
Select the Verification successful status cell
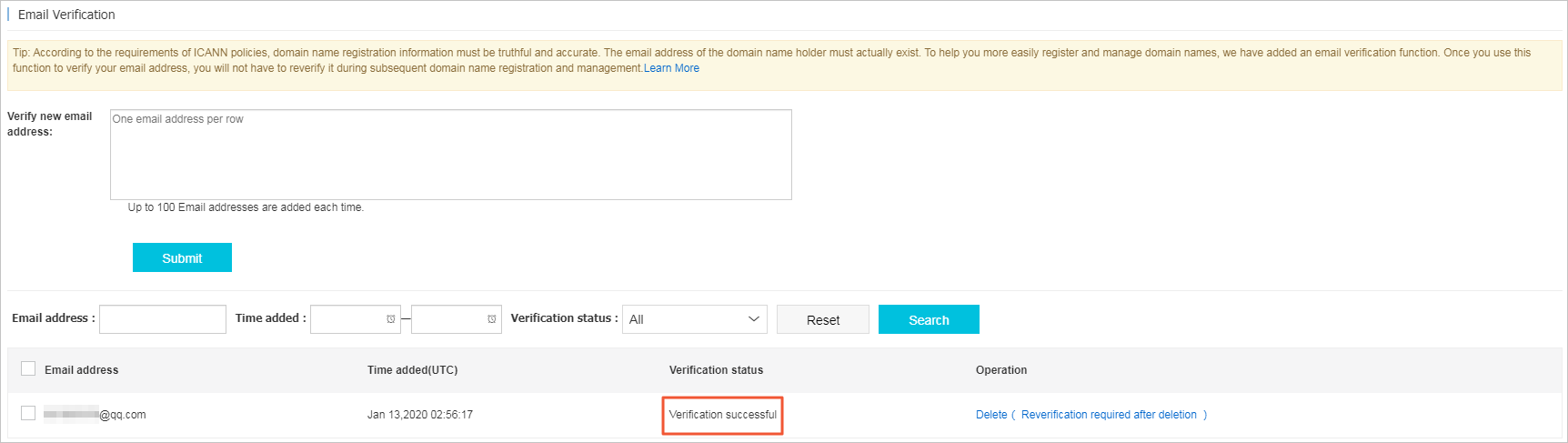click(722, 415)
